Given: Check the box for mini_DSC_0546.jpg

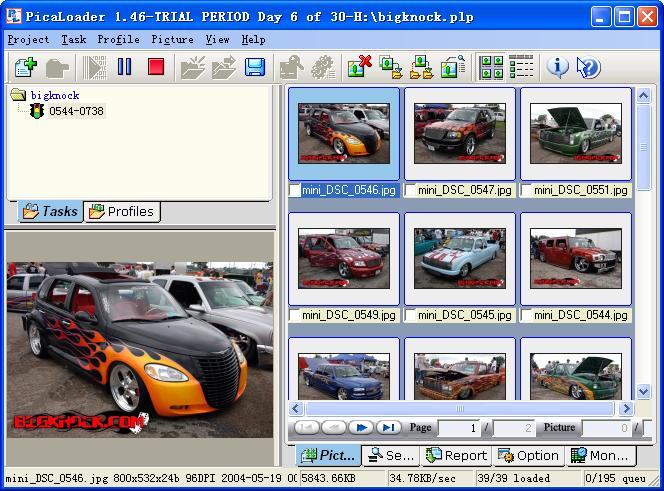Looking at the screenshot, I should pos(295,190).
